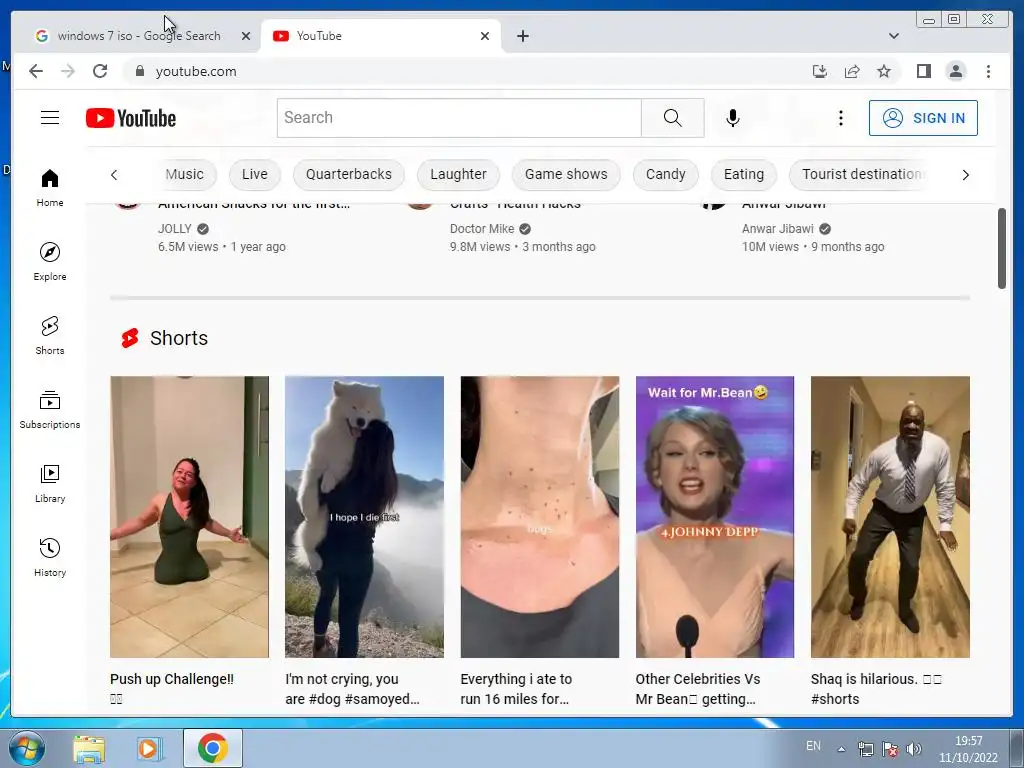Filter by Eating chip

click(x=744, y=174)
